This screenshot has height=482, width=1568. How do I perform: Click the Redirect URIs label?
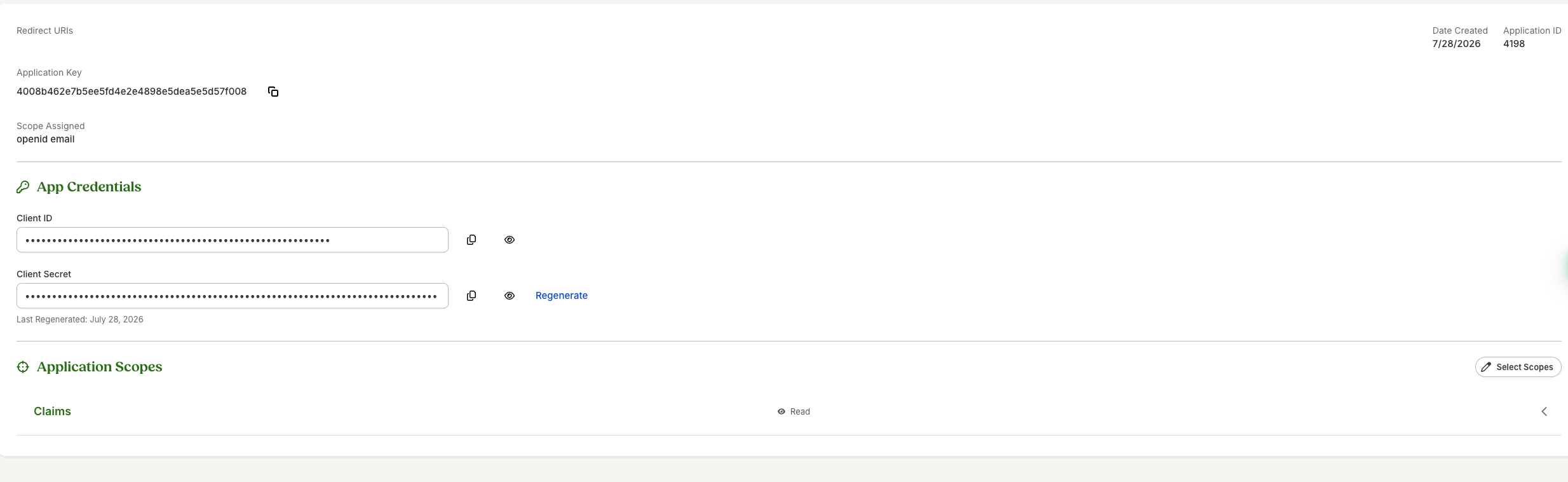tap(44, 31)
